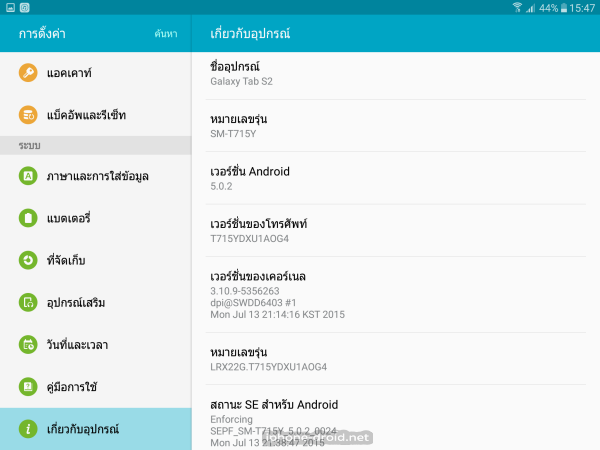
Task: Select อุปกรณ์เสริม in settings list
Action: tap(96, 302)
